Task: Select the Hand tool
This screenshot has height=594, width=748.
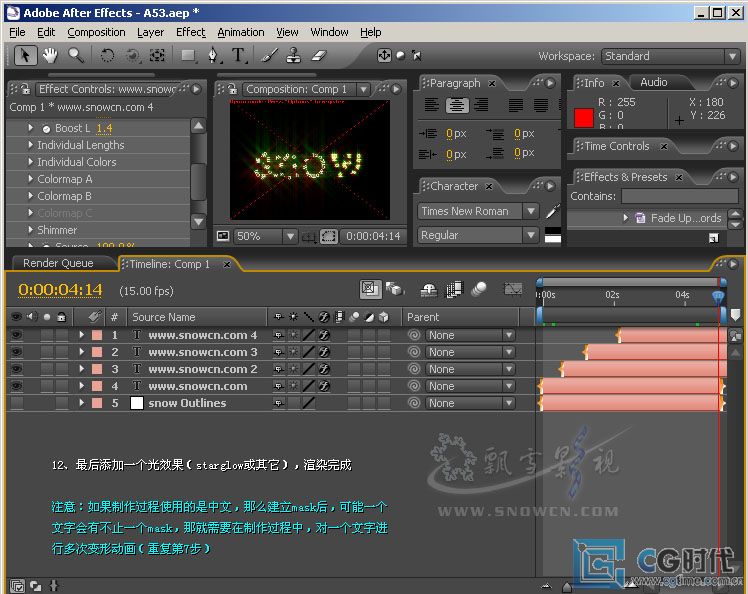Action: [x=50, y=56]
